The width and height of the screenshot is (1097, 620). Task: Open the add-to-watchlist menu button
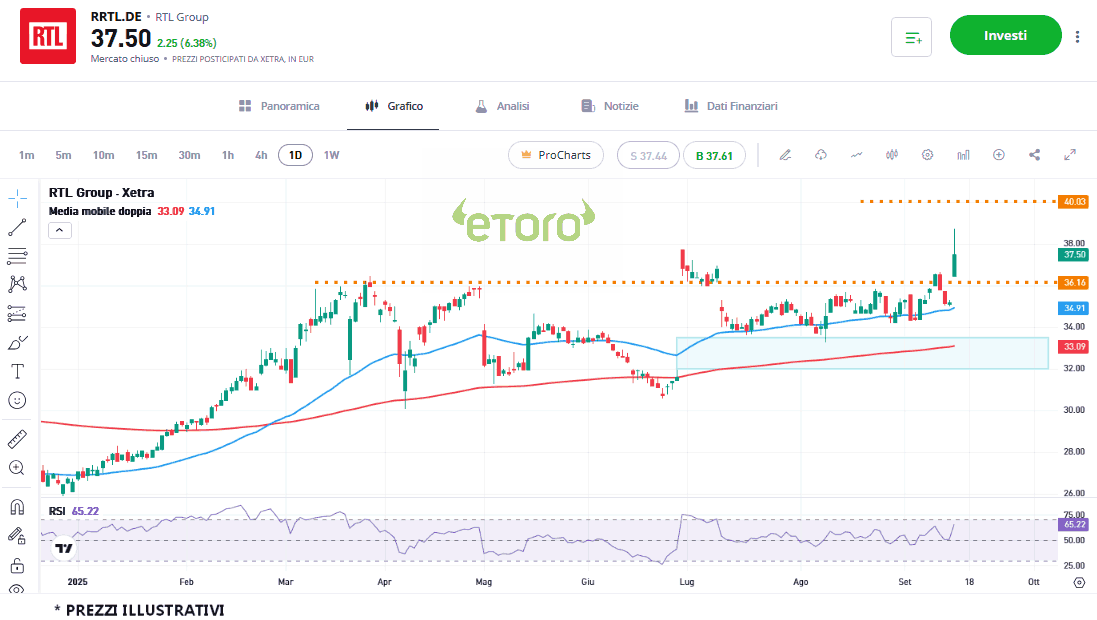pos(911,37)
